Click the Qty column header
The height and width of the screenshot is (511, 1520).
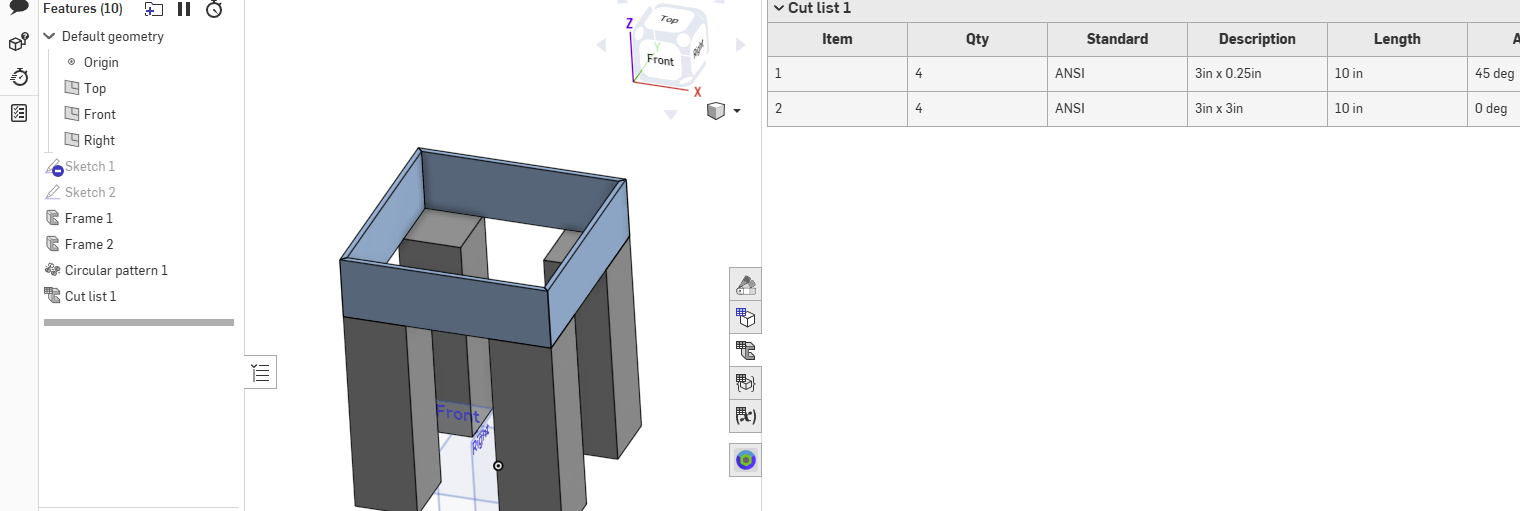tap(977, 39)
